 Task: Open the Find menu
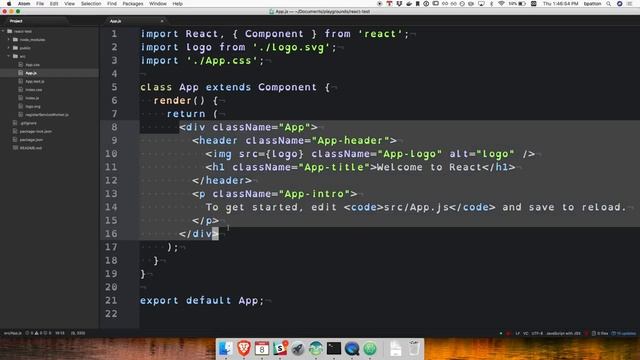point(112,4)
